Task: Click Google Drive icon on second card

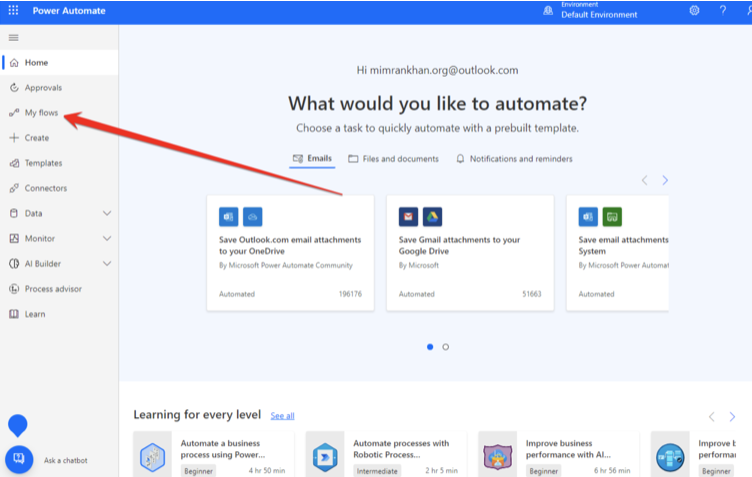Action: [432, 217]
